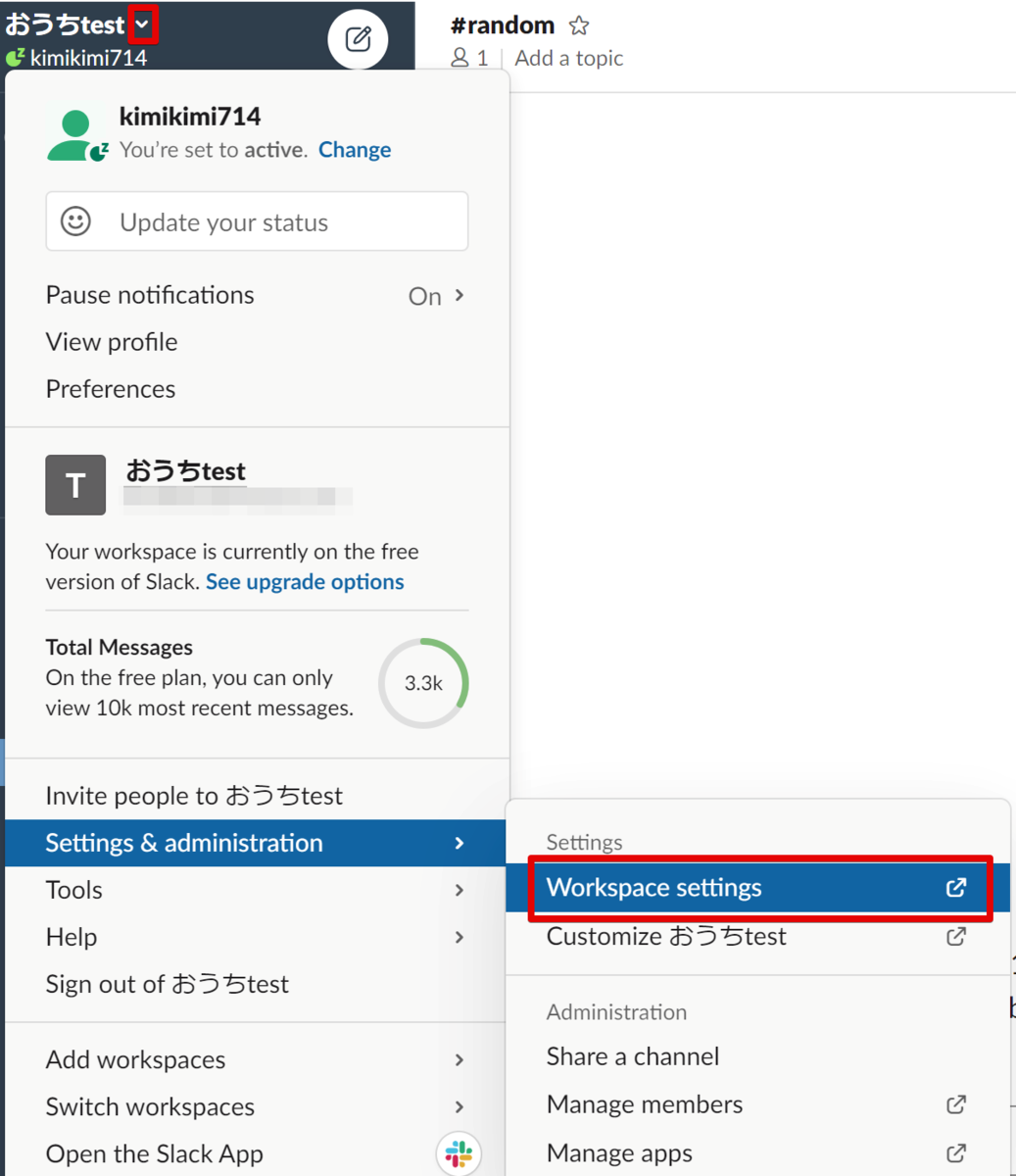Image resolution: width=1016 pixels, height=1176 pixels.
Task: Click Add a topic
Action: (569, 58)
